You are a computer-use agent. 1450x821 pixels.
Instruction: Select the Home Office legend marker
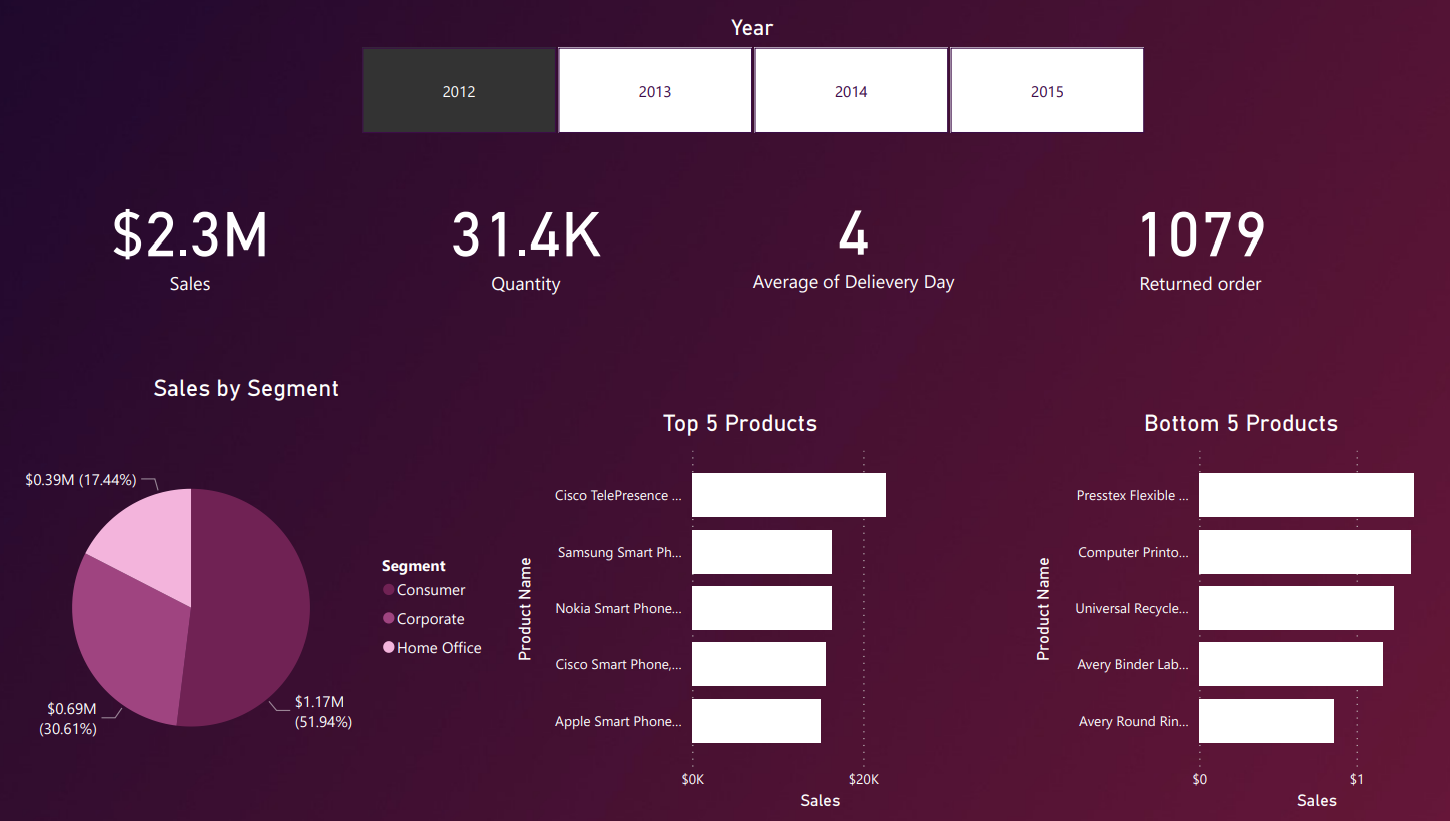click(x=388, y=648)
